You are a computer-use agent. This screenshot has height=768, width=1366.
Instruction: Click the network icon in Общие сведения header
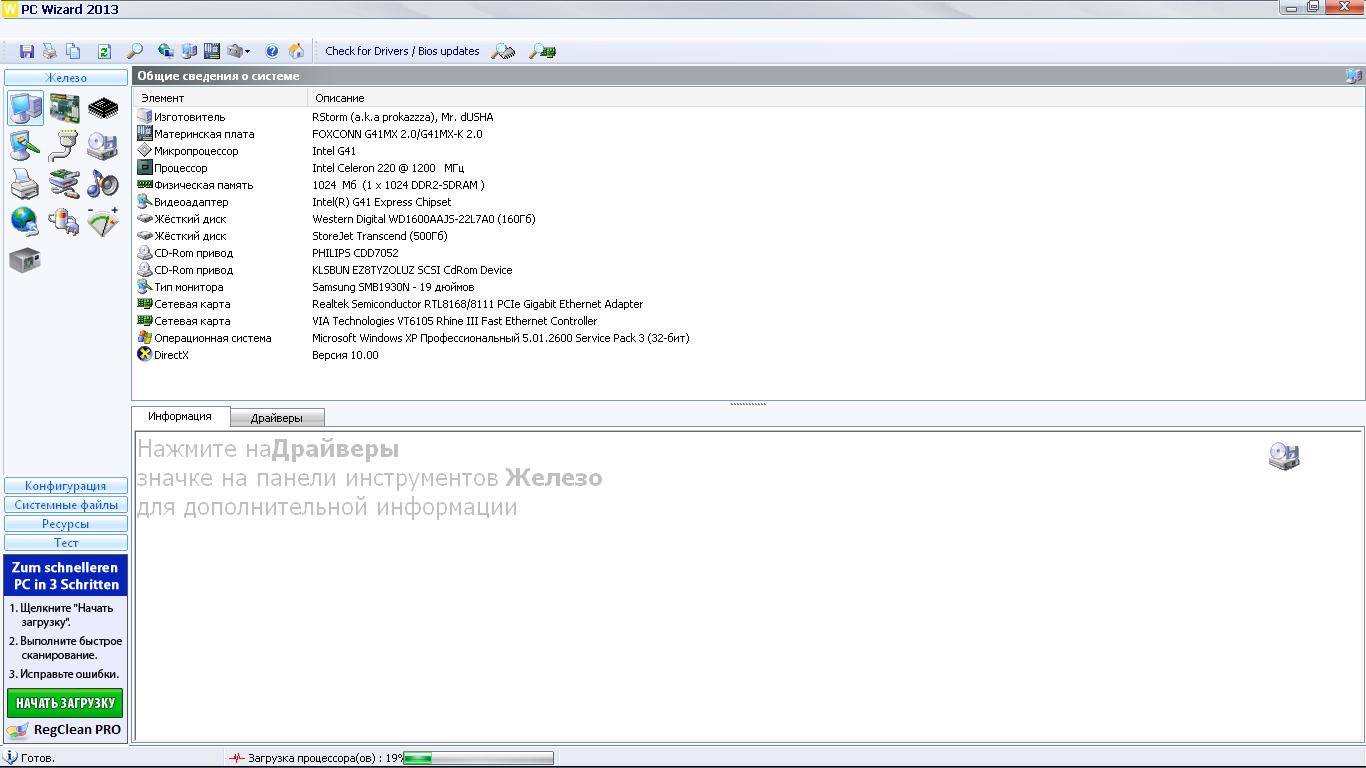tap(1354, 76)
